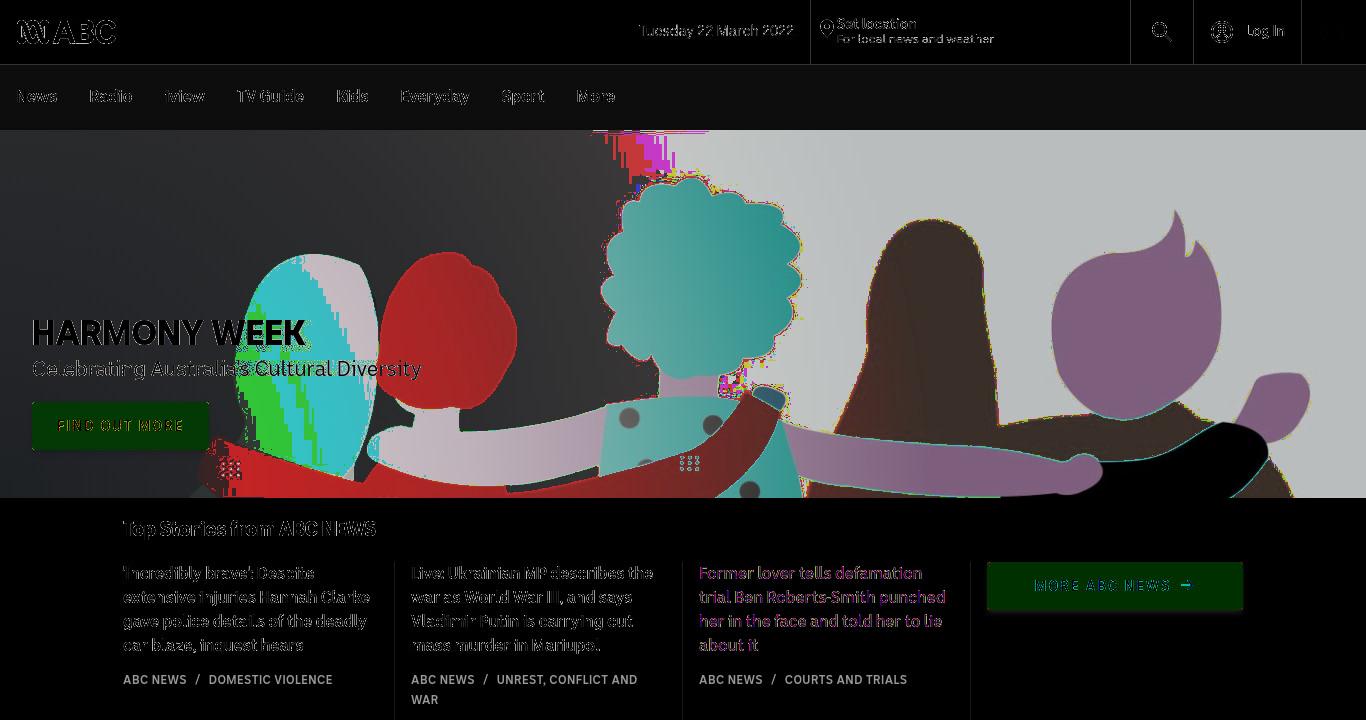Open the TV Guide menu item

[270, 97]
